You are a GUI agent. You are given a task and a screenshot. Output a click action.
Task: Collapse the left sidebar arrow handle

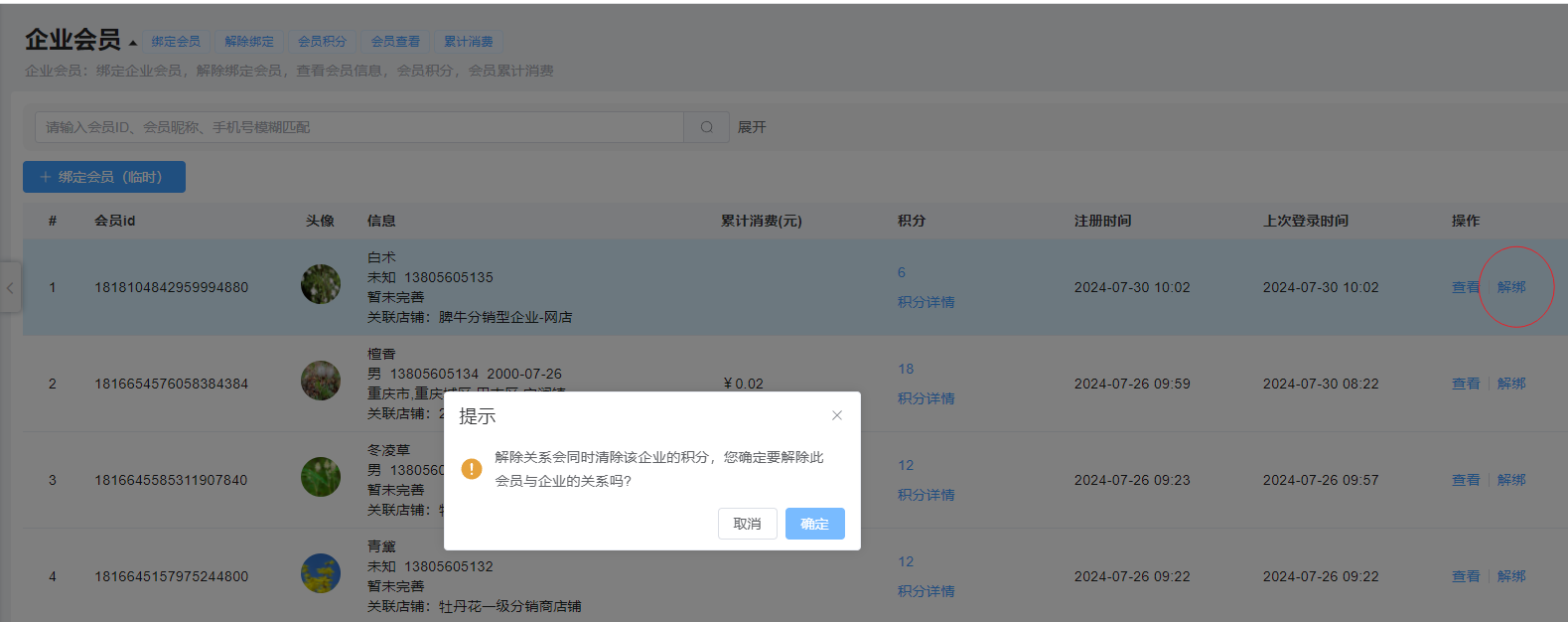tap(10, 288)
